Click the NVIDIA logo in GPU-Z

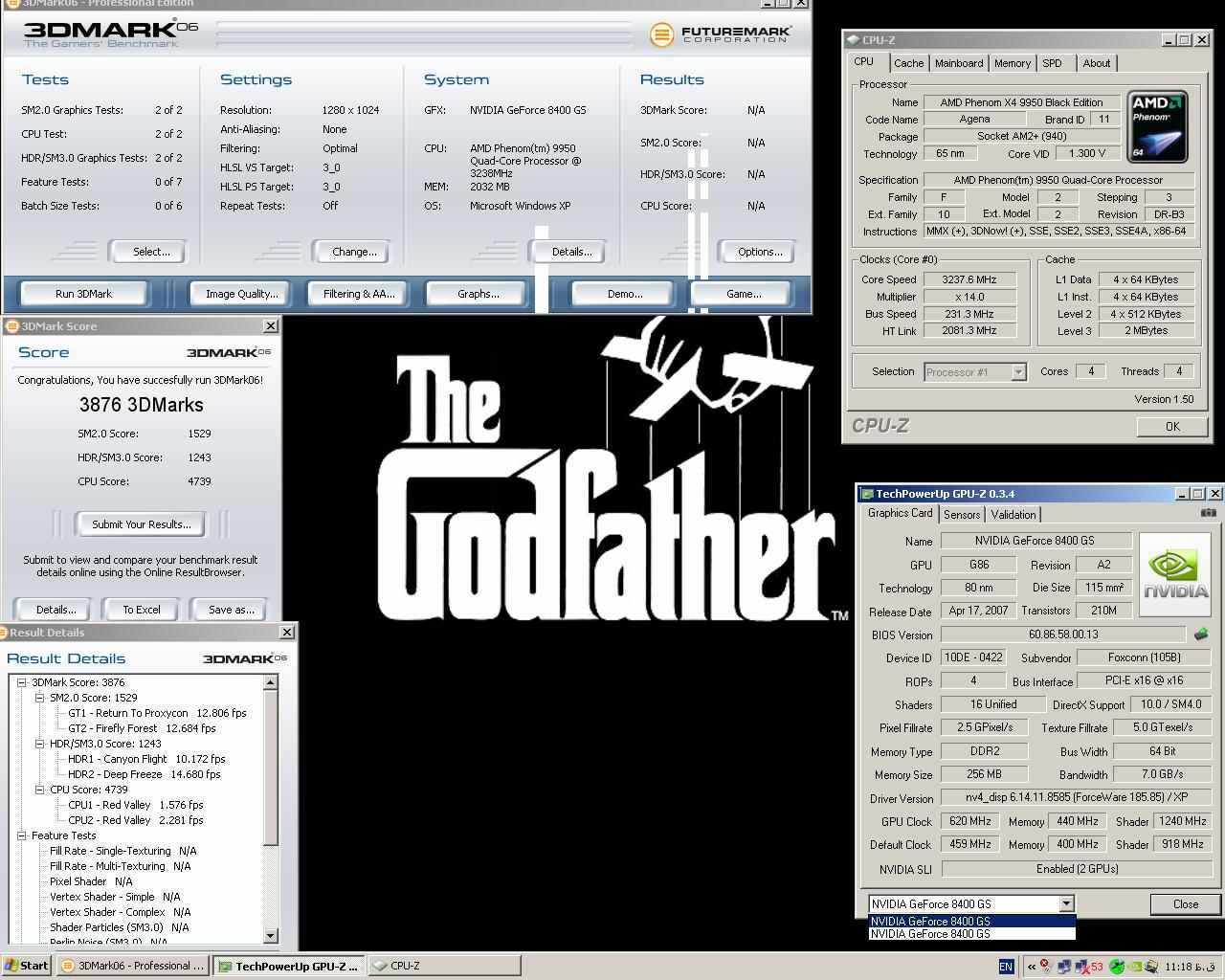point(1175,575)
